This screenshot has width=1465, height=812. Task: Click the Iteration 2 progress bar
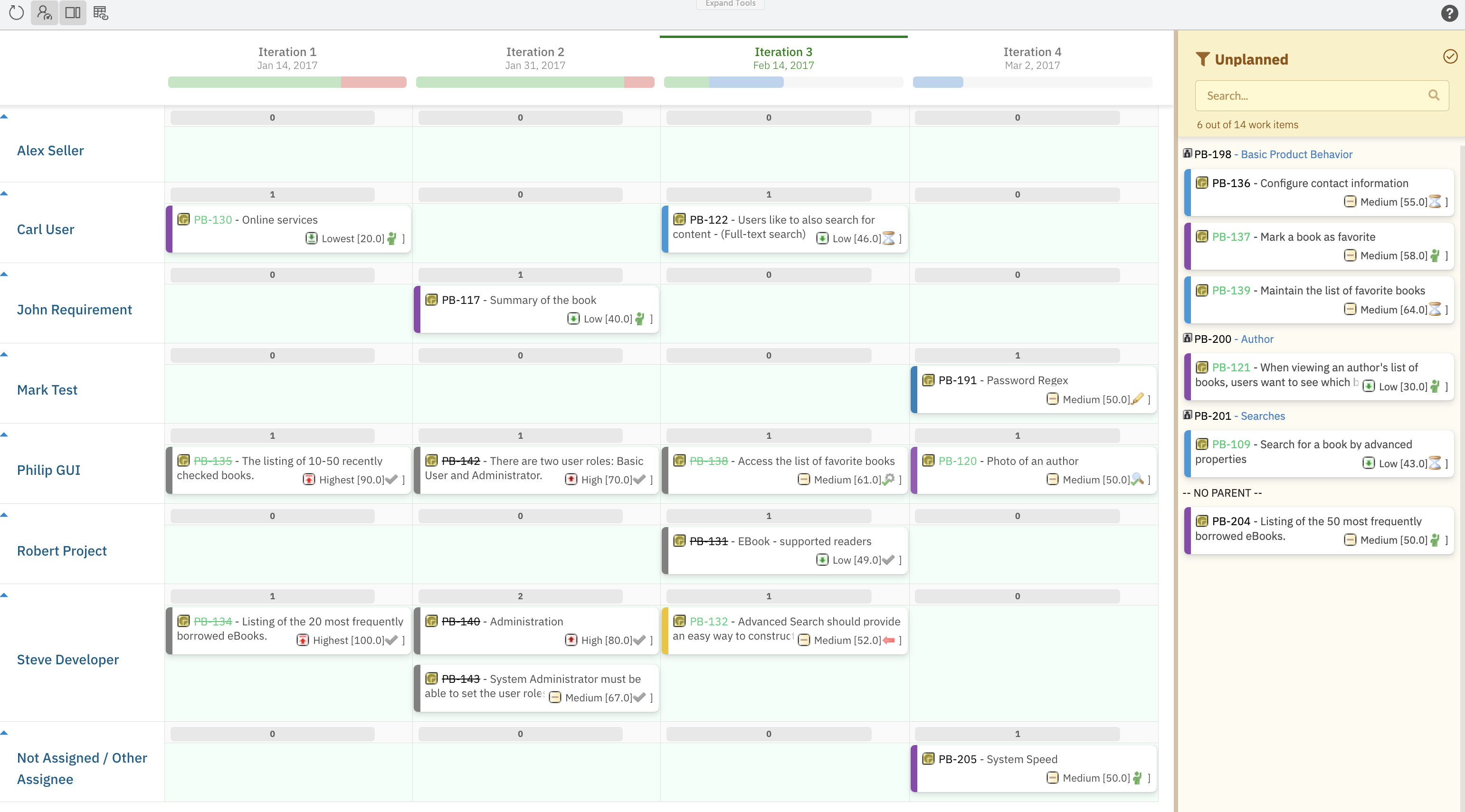[534, 83]
